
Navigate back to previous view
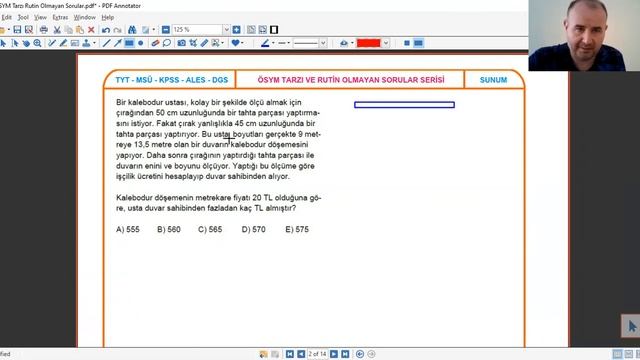tap(360, 354)
